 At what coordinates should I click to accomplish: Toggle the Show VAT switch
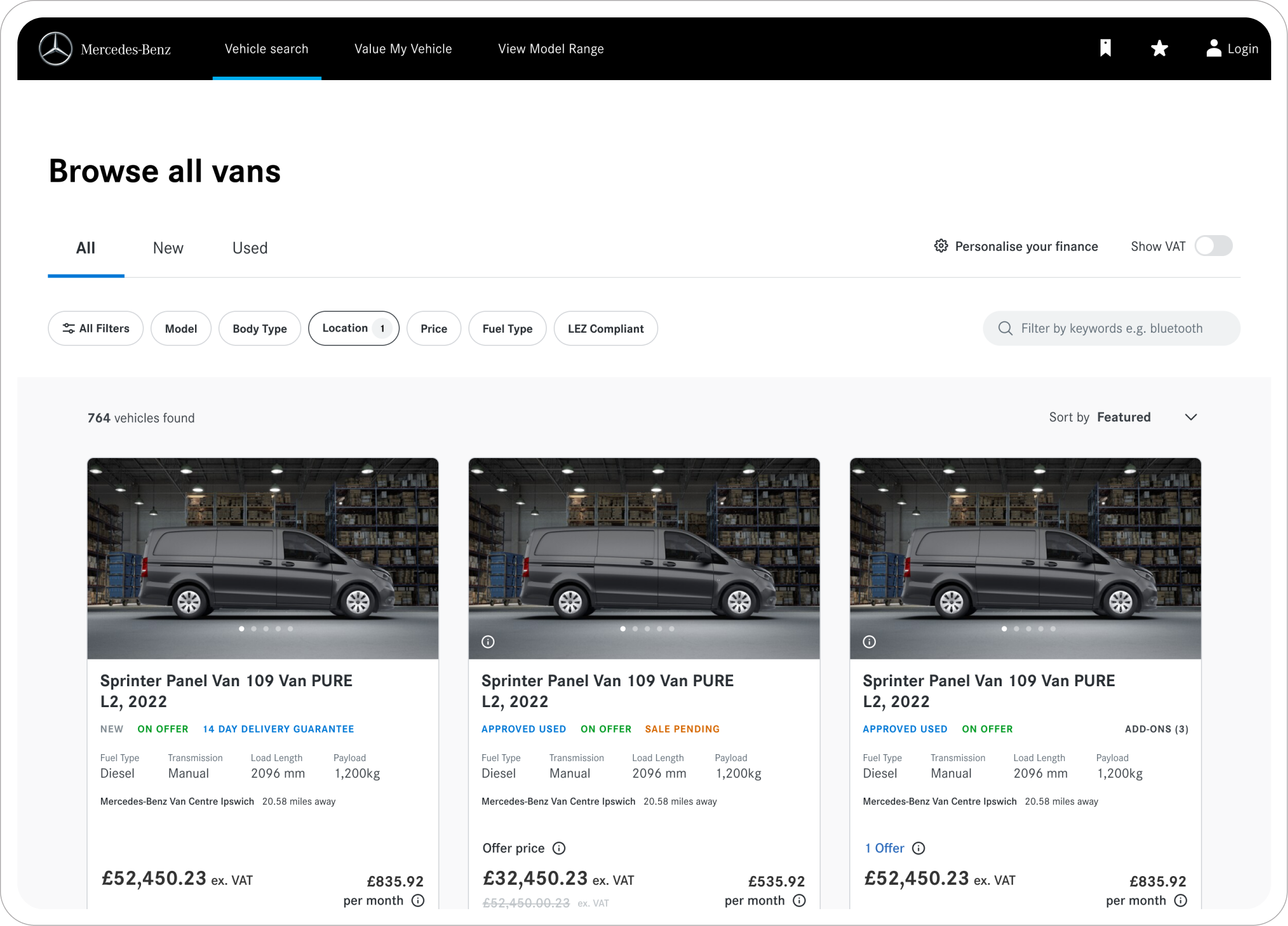tap(1213, 246)
